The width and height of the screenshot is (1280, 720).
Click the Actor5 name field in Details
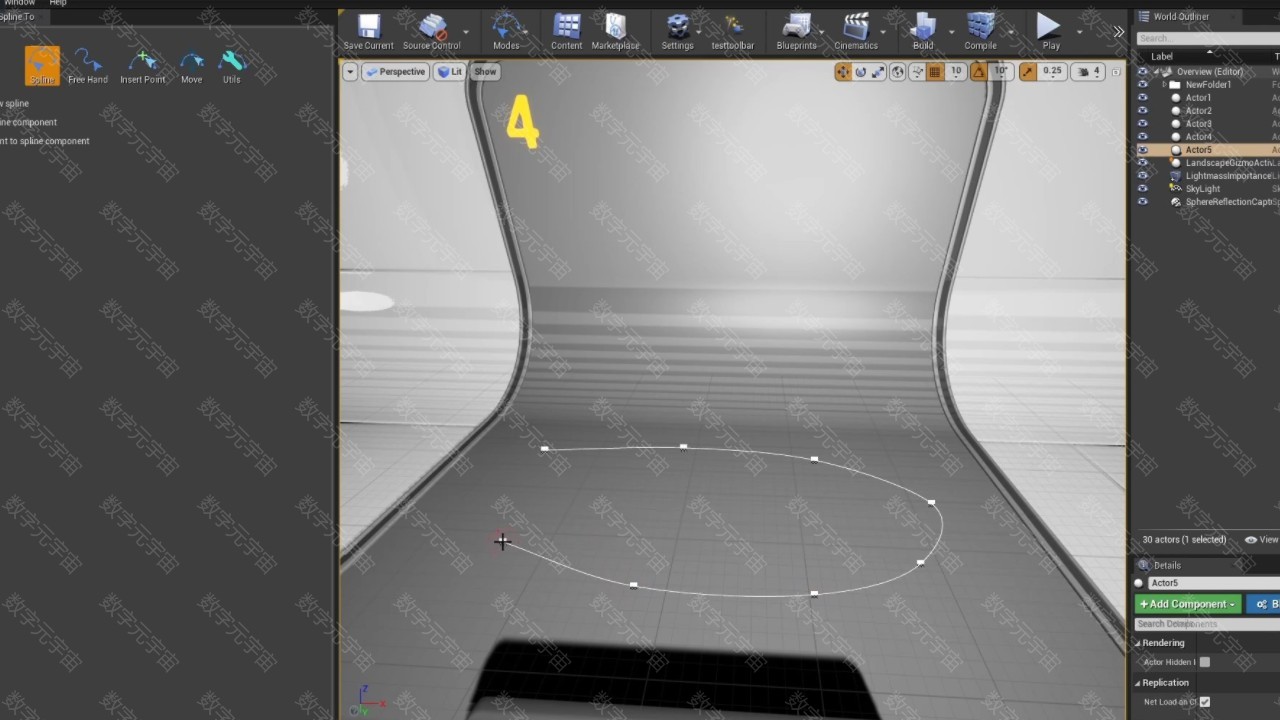pyautogui.click(x=1213, y=583)
